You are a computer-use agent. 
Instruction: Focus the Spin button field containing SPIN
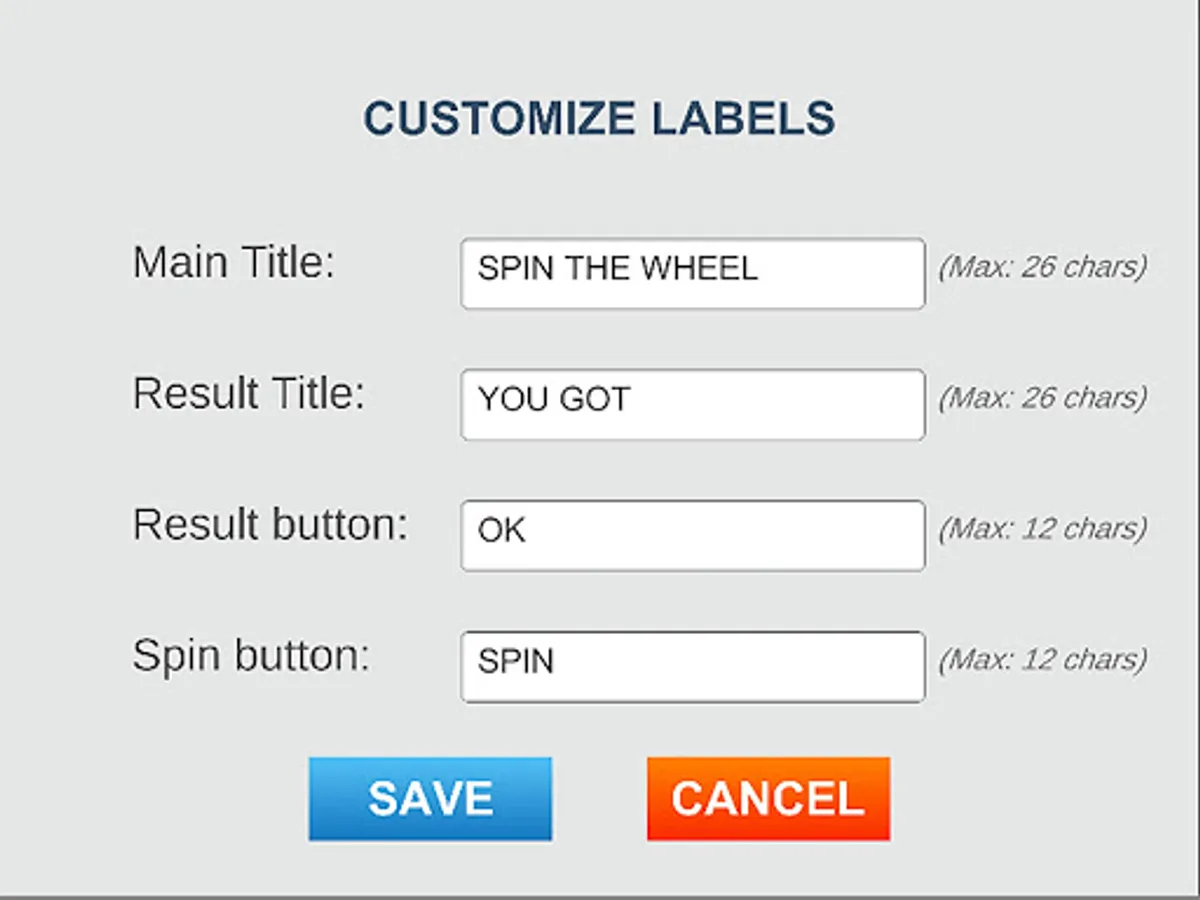pos(692,666)
